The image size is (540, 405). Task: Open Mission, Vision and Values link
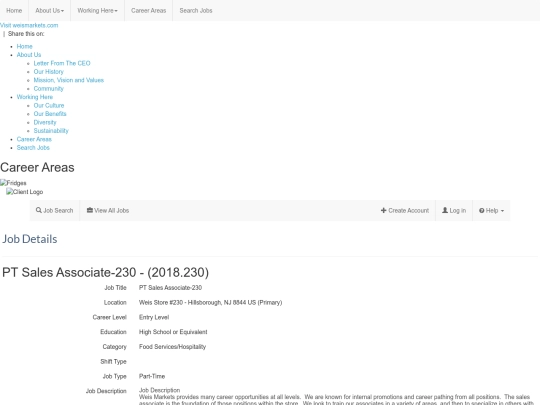point(69,80)
